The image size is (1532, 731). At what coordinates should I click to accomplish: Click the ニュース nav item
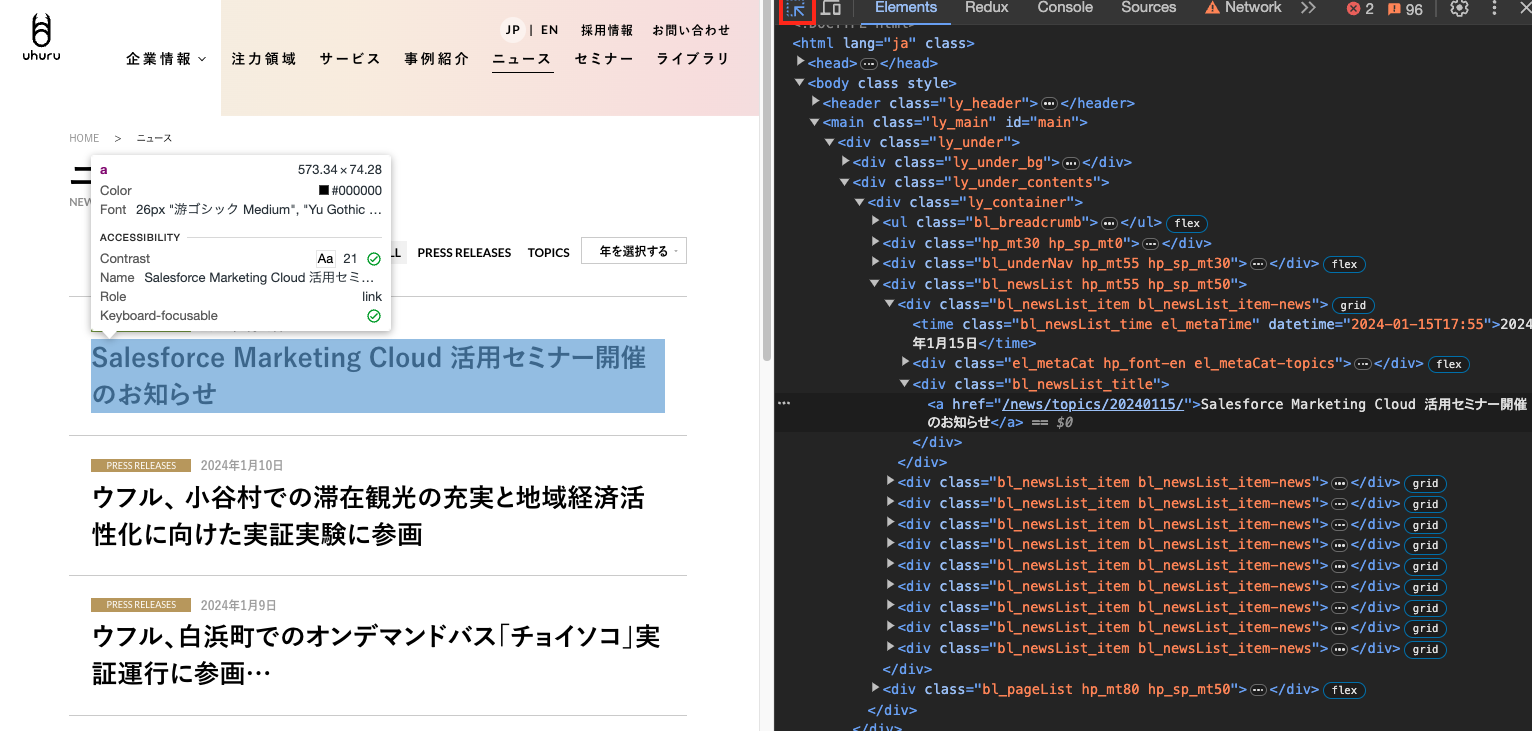click(522, 59)
